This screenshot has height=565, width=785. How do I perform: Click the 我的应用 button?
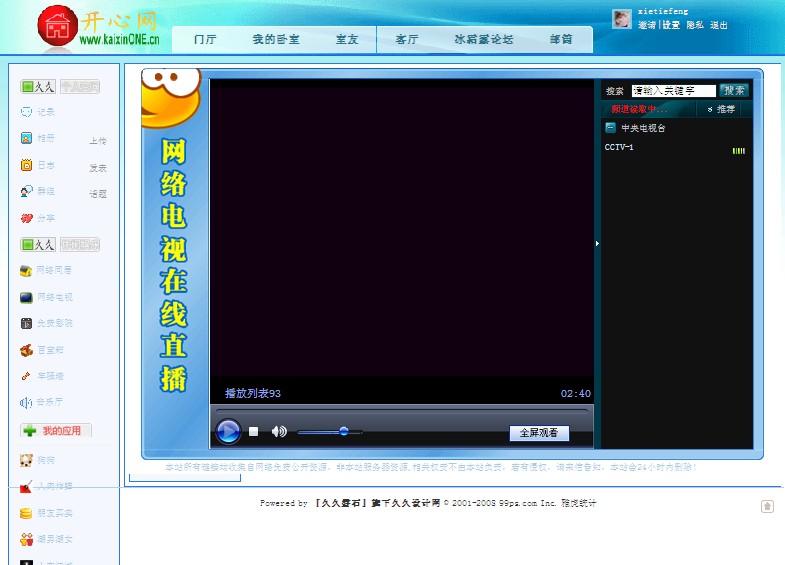coord(56,430)
